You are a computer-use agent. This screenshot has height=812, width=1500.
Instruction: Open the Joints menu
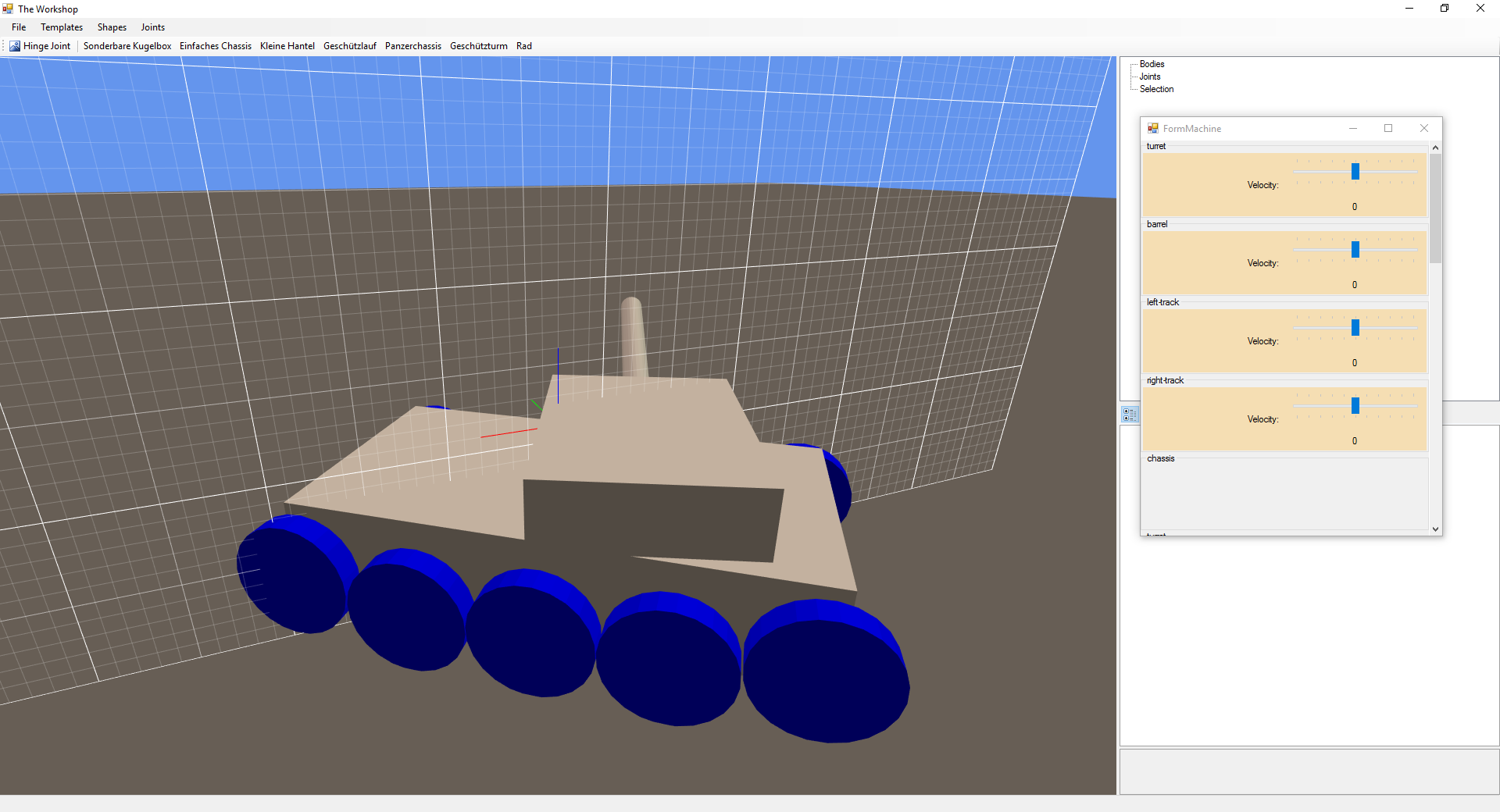coord(152,27)
